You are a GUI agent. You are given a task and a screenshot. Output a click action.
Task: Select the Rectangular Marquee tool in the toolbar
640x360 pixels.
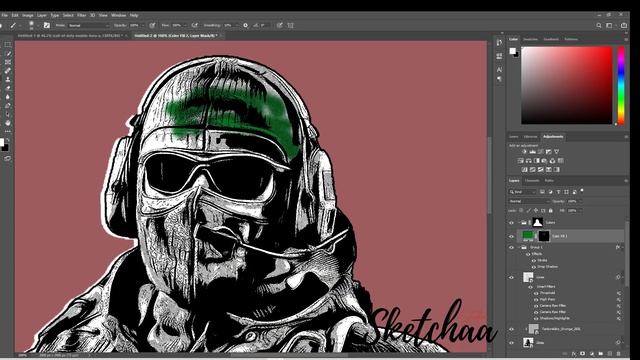click(x=8, y=44)
